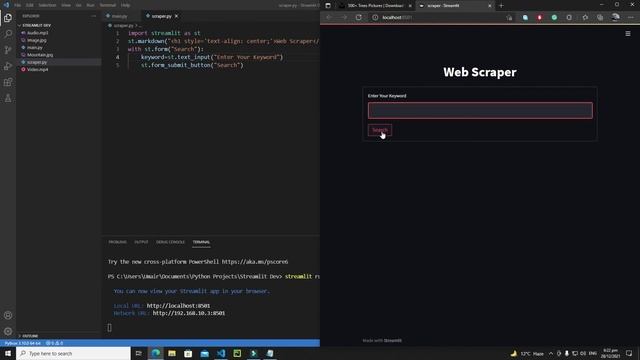This screenshot has width=640, height=360.
Task: Click the Python version in VS Code status bar
Action: click(x=22, y=343)
